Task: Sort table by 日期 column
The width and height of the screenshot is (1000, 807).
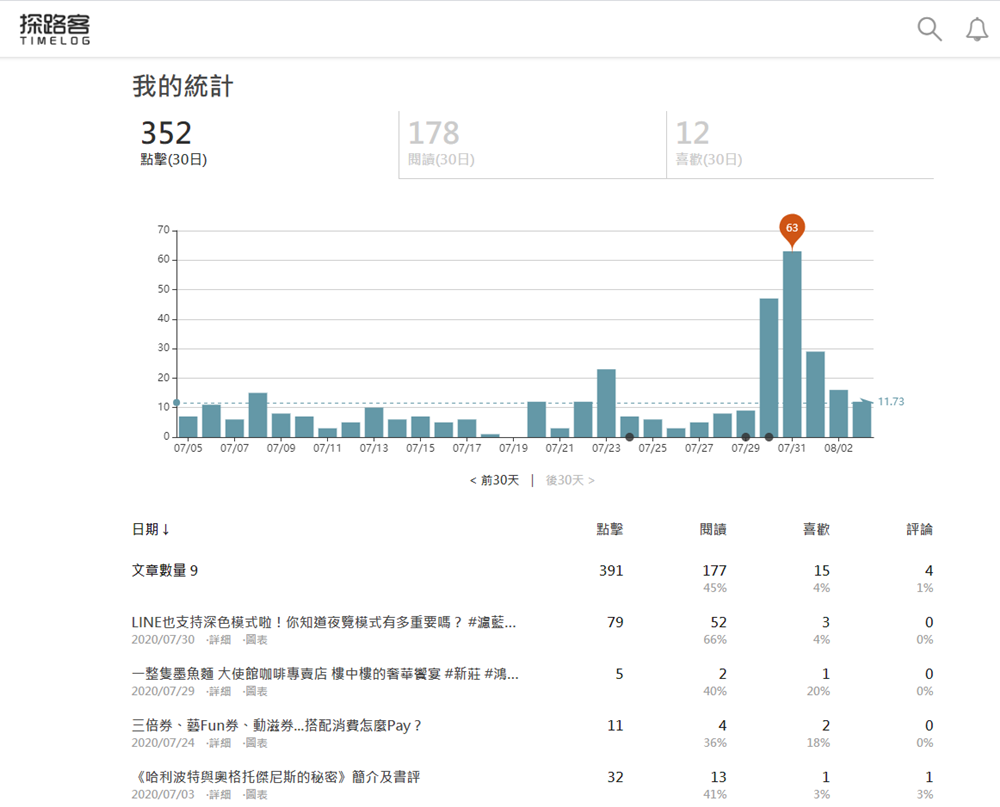Action: coord(150,529)
